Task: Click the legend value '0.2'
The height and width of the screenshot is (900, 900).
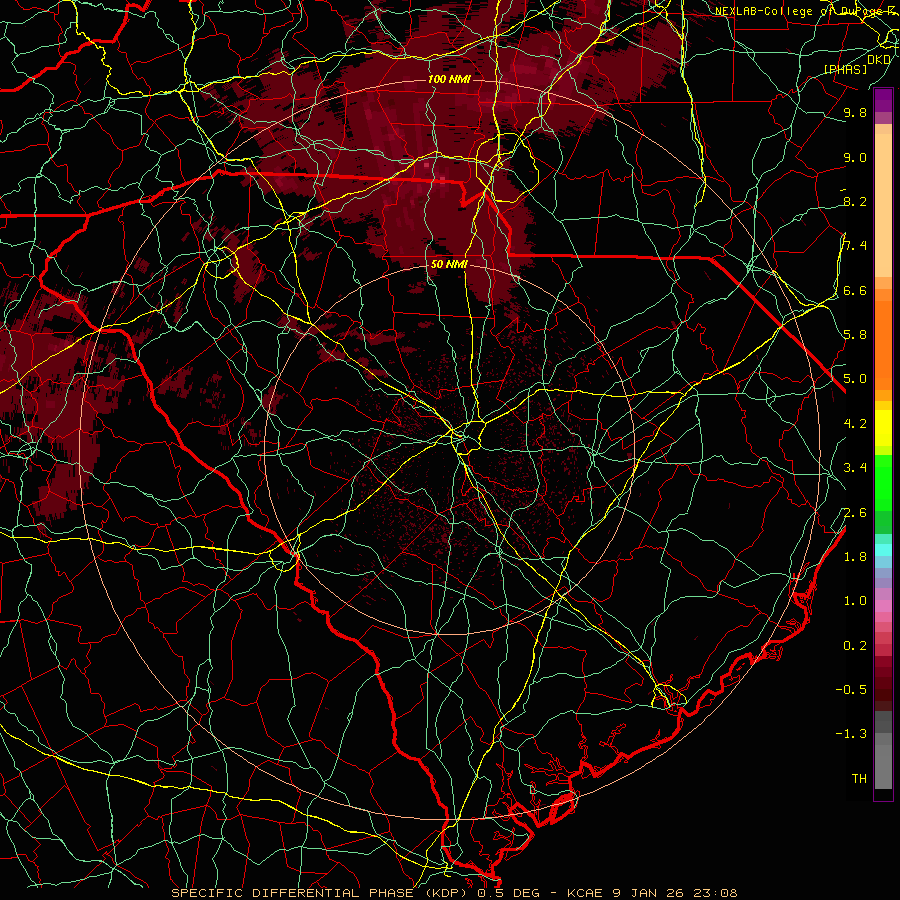Action: tap(855, 646)
